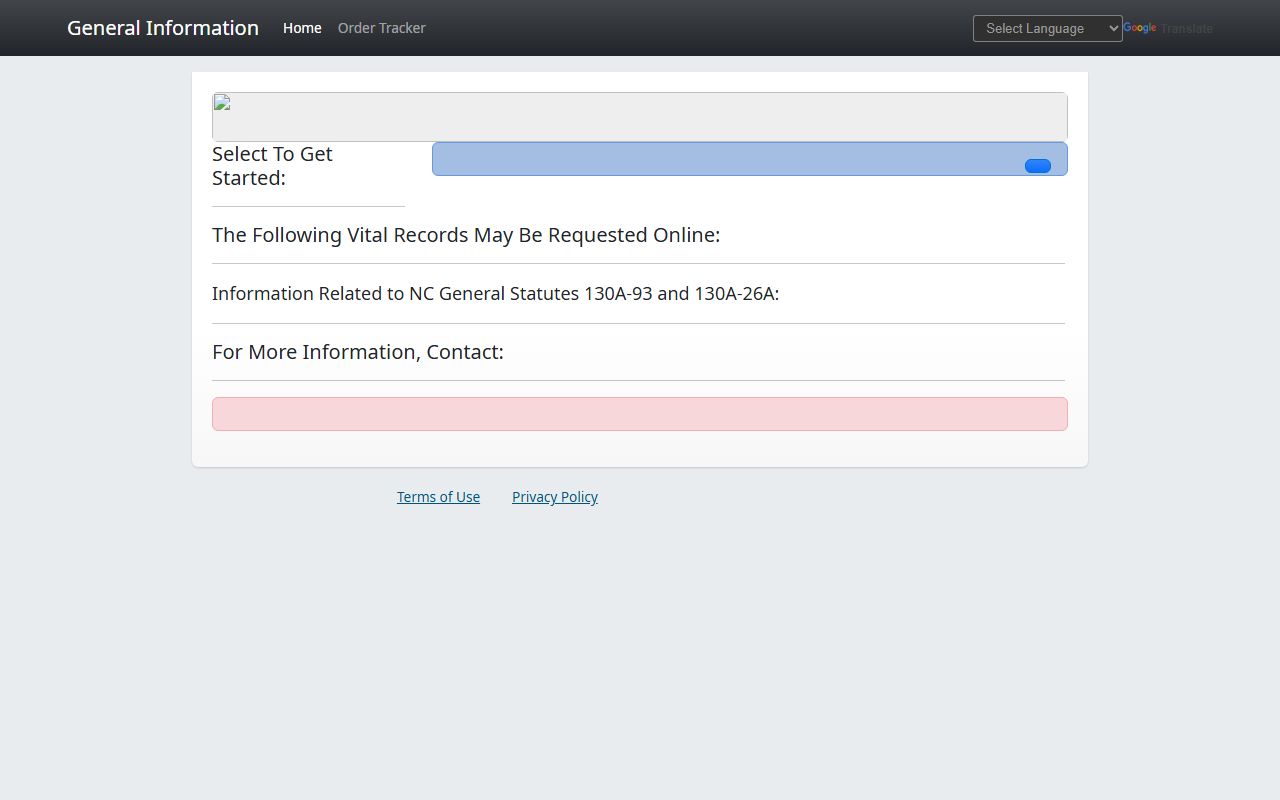Screen dimensions: 1280x800
Task: Click the light blue selection panel
Action: (x=720, y=159)
